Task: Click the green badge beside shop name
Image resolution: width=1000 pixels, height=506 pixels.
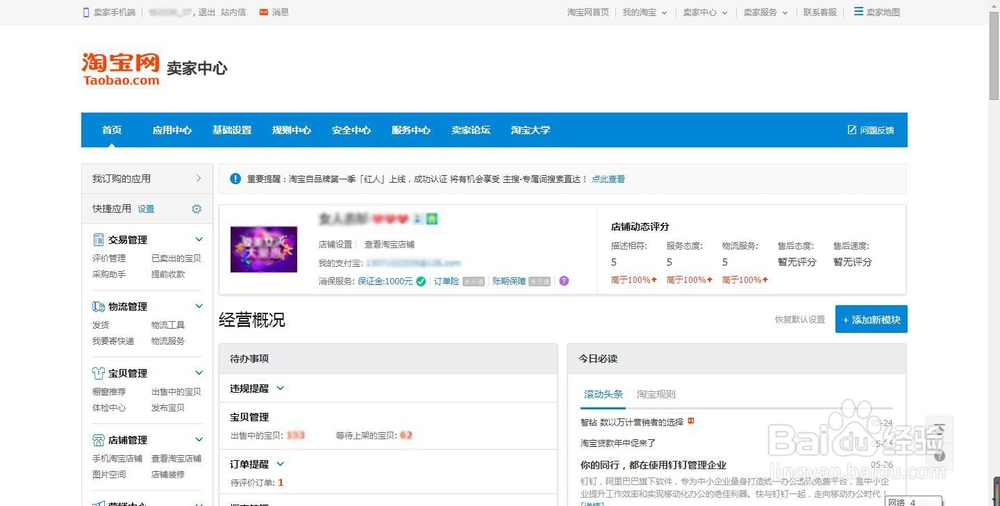Action: [432, 219]
